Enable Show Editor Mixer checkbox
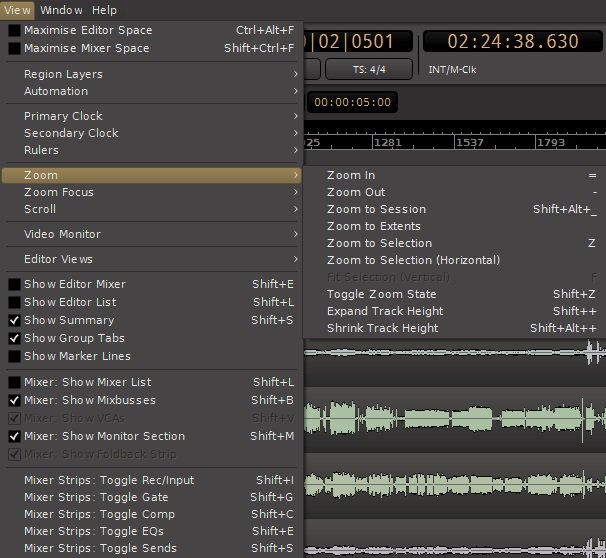Screen dimensions: 606x558 click(14, 284)
